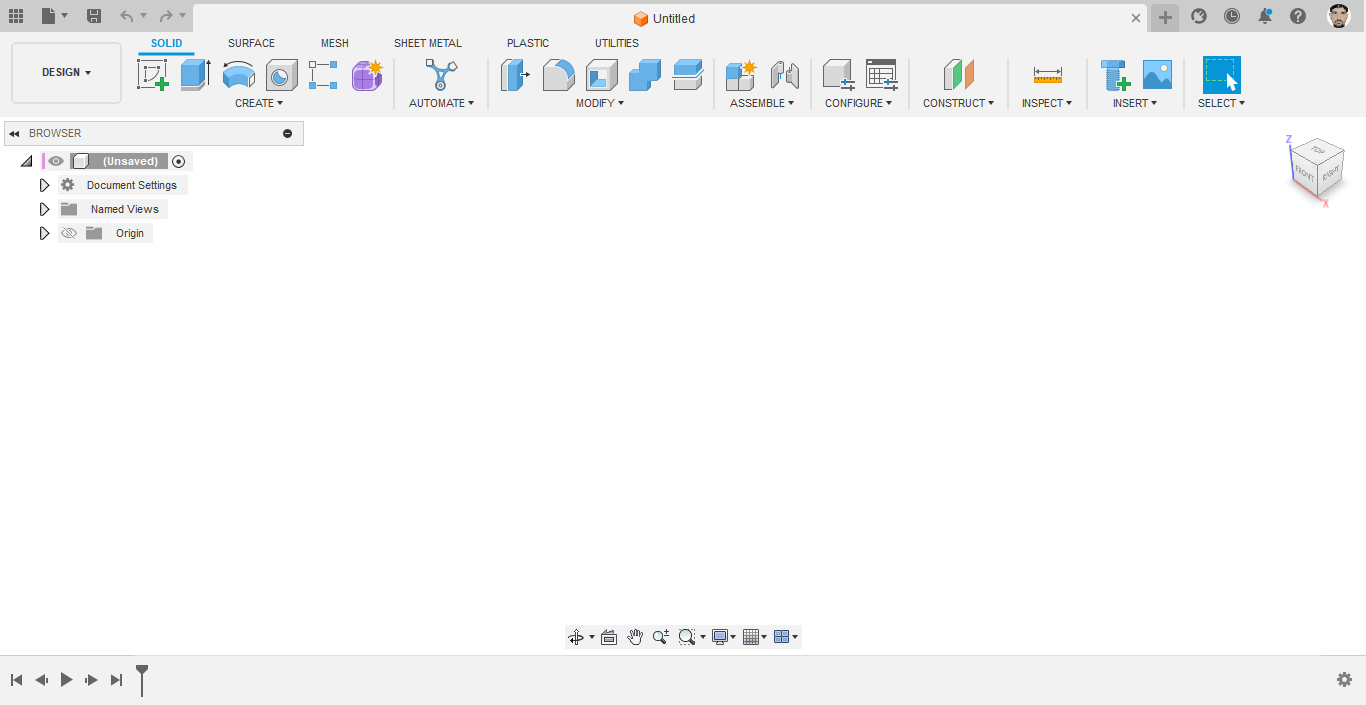
Task: Activate the Orbit tool
Action: pos(577,636)
